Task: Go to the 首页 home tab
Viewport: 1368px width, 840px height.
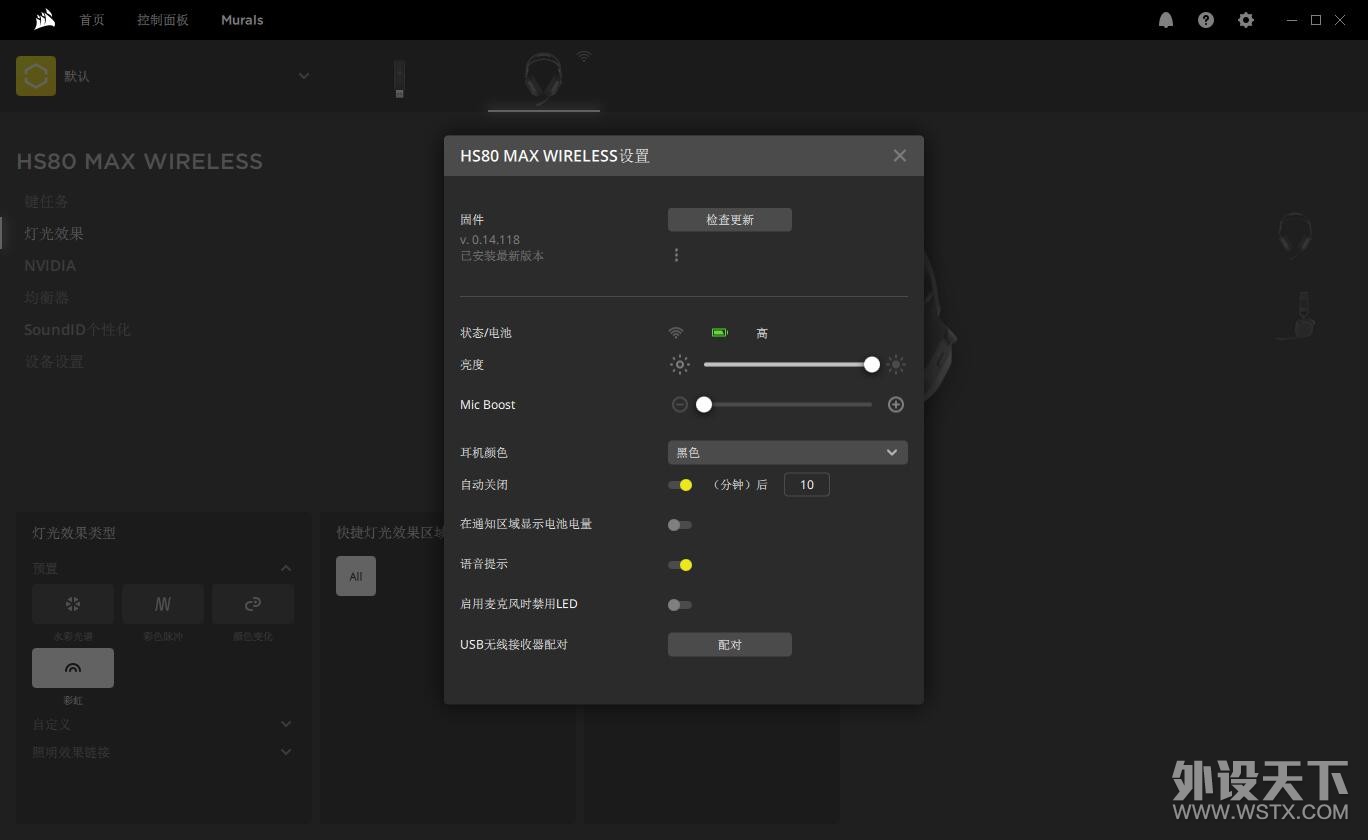Action: [x=92, y=20]
